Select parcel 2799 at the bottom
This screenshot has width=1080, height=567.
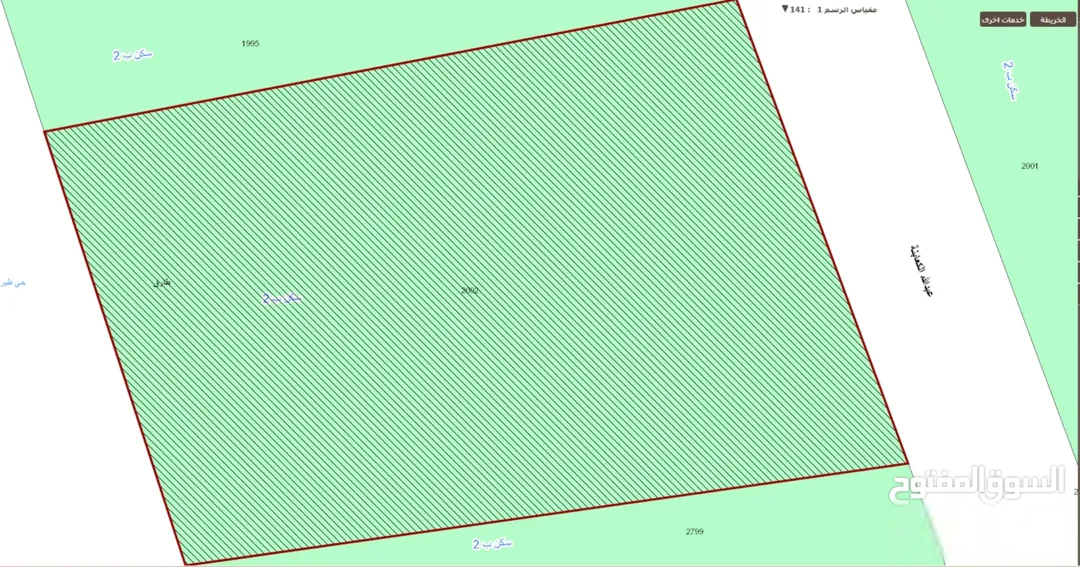(694, 532)
